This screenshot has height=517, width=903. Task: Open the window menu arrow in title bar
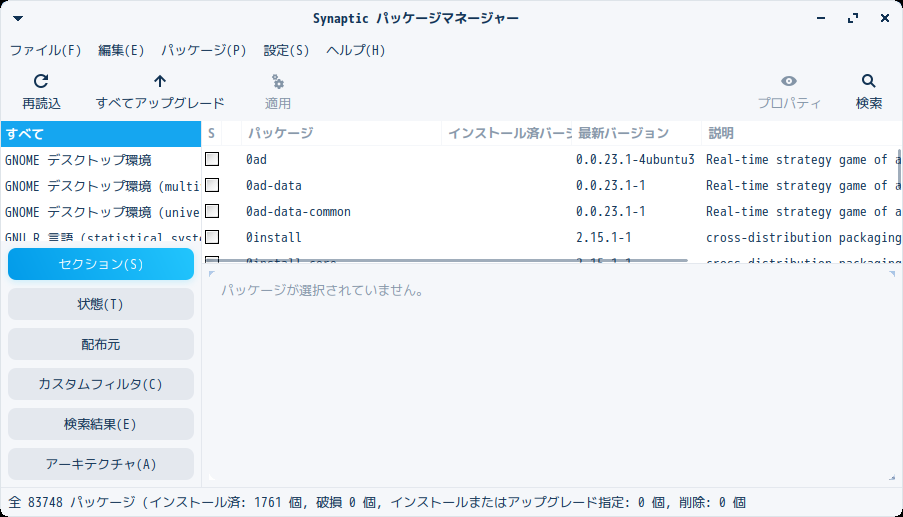(x=18, y=18)
